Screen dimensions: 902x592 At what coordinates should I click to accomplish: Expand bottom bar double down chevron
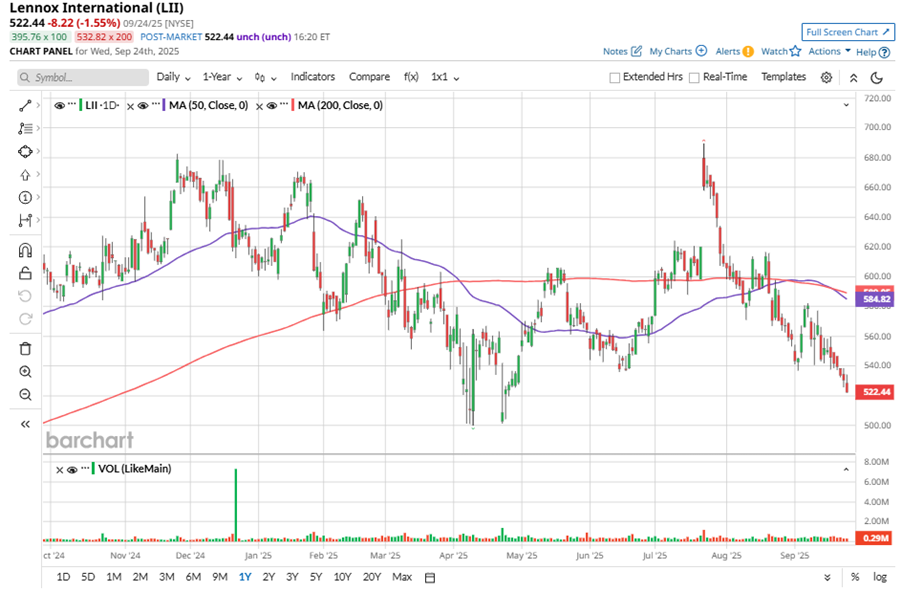(x=827, y=577)
